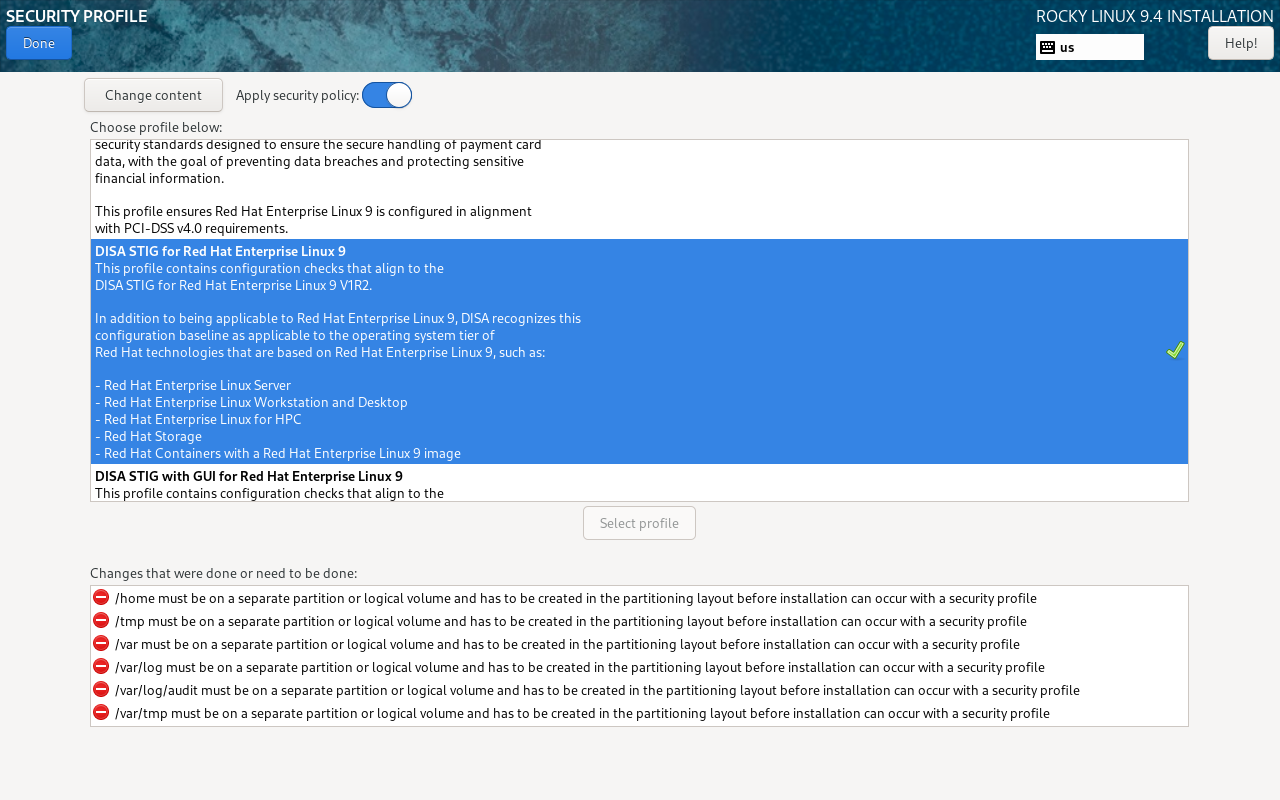This screenshot has height=800, width=1280.
Task: Click Changes that were done label
Action: tap(223, 573)
